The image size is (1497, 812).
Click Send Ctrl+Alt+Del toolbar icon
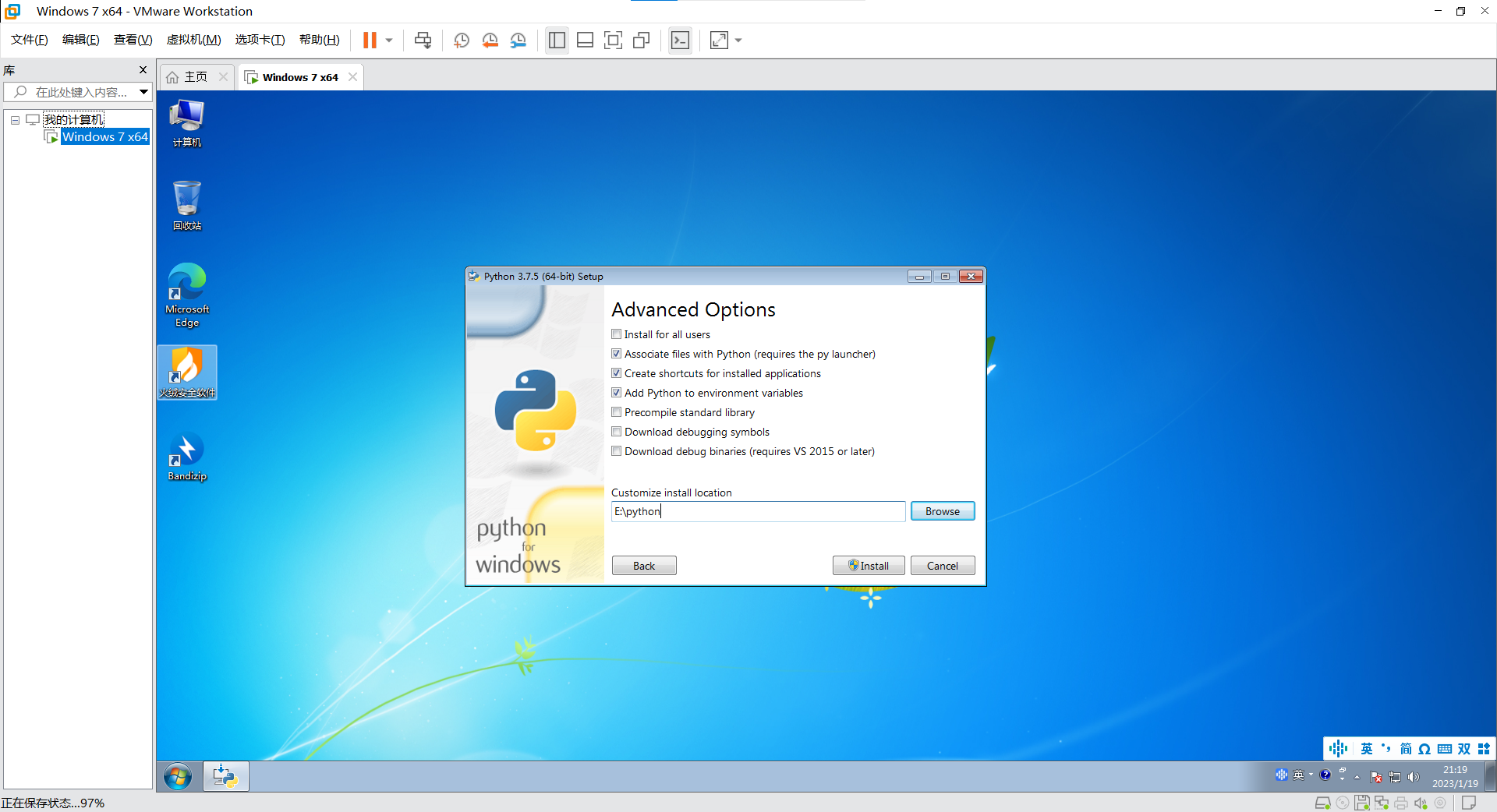423,41
